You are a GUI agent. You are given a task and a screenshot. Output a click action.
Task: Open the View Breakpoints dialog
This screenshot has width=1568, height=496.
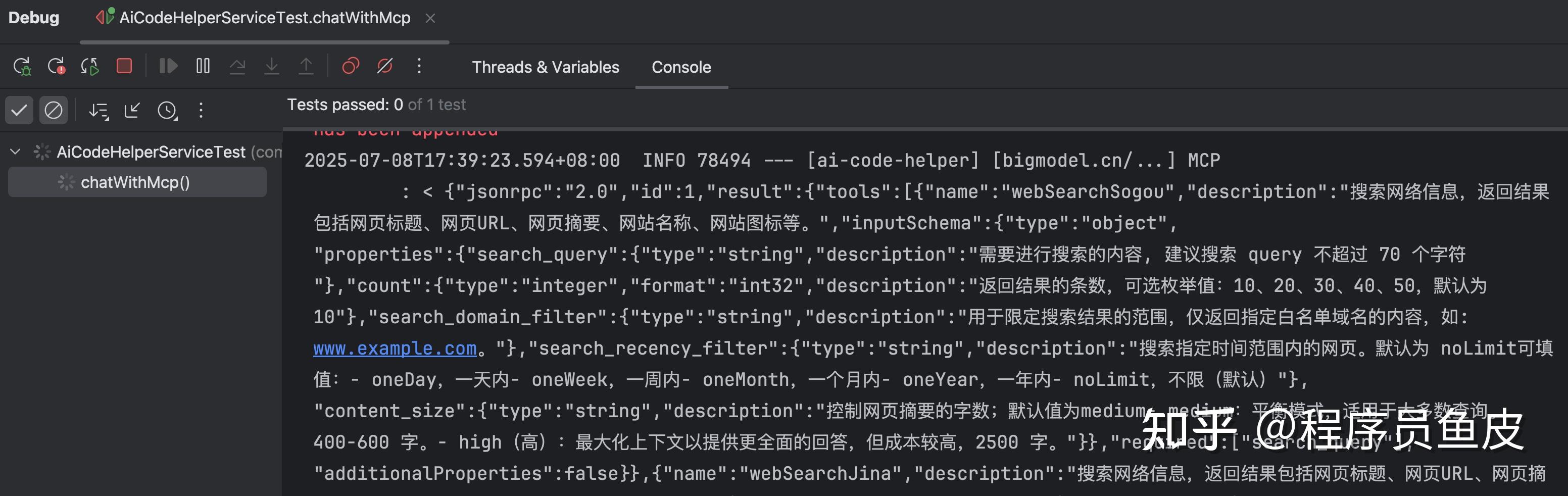[350, 66]
